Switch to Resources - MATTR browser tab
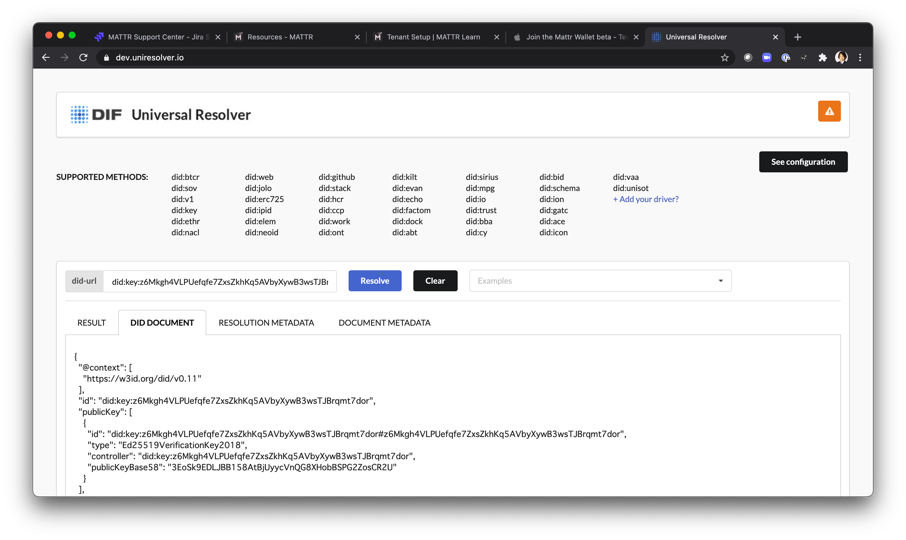The image size is (906, 540). [295, 37]
